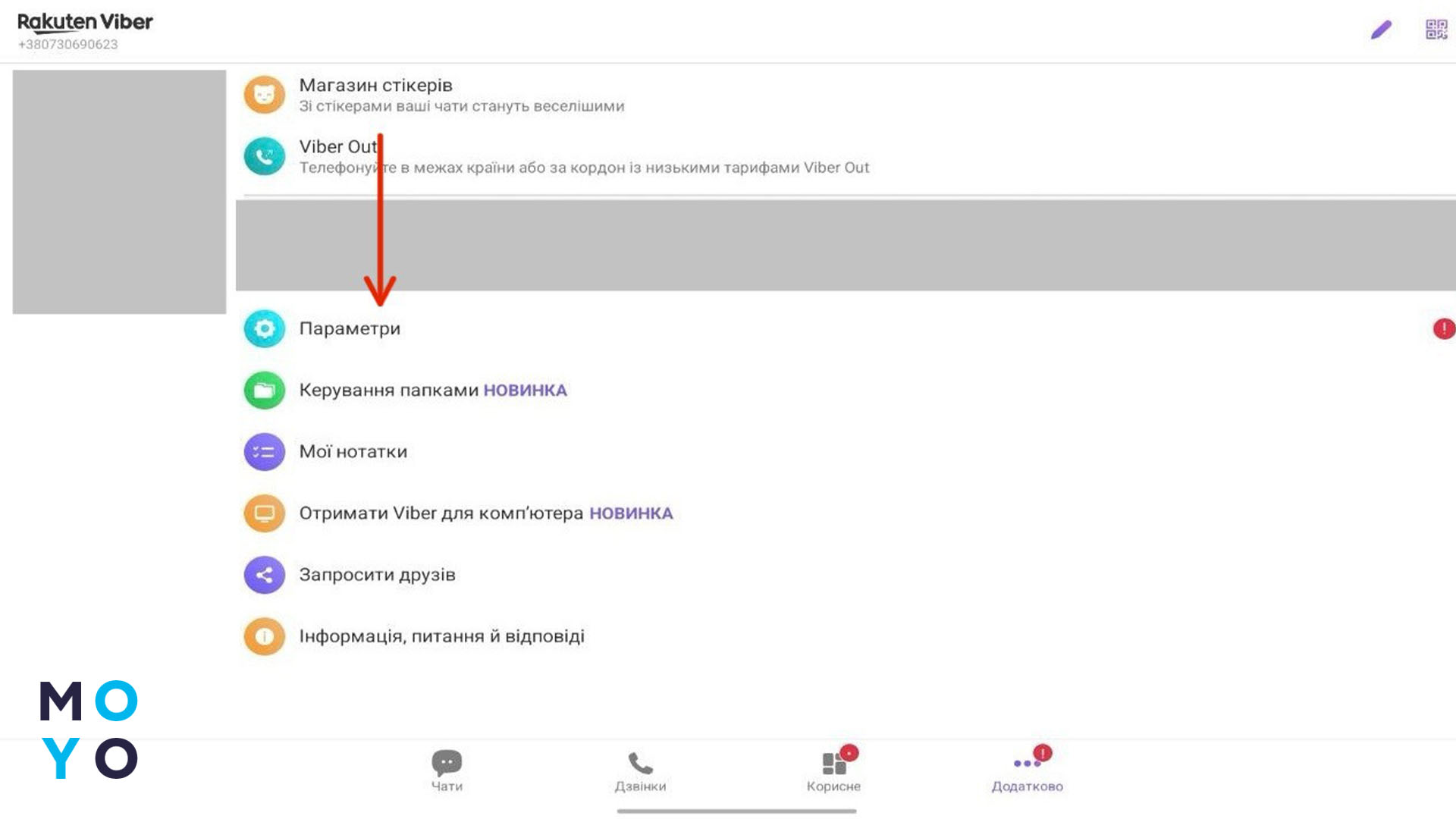
Task: Click the sticker store bear icon
Action: [x=264, y=95]
